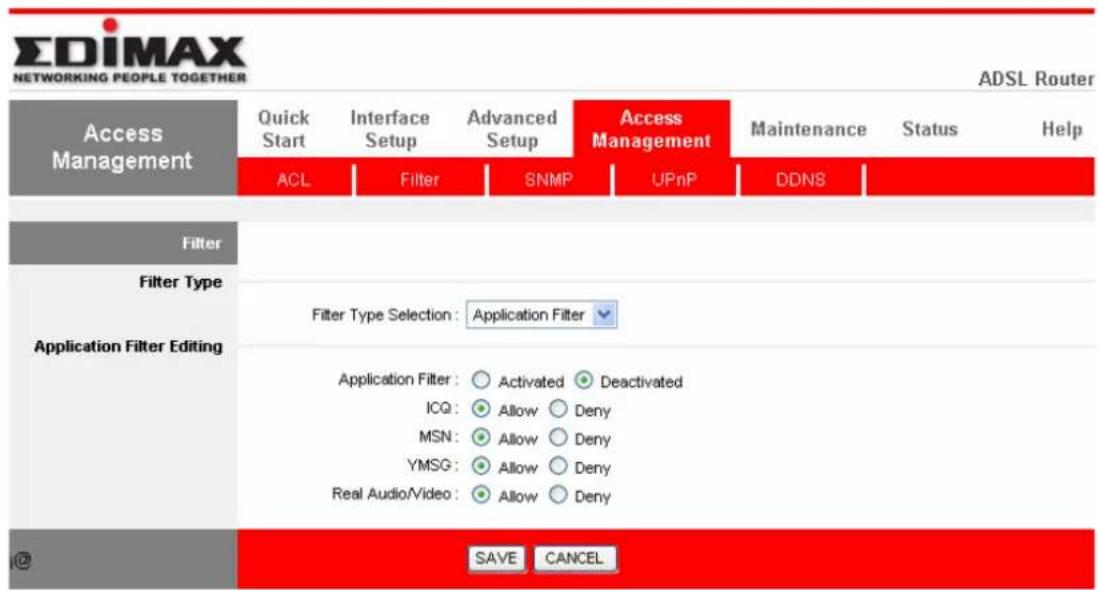
Task: Select Deny for Real Audio/Video
Action: click(558, 495)
